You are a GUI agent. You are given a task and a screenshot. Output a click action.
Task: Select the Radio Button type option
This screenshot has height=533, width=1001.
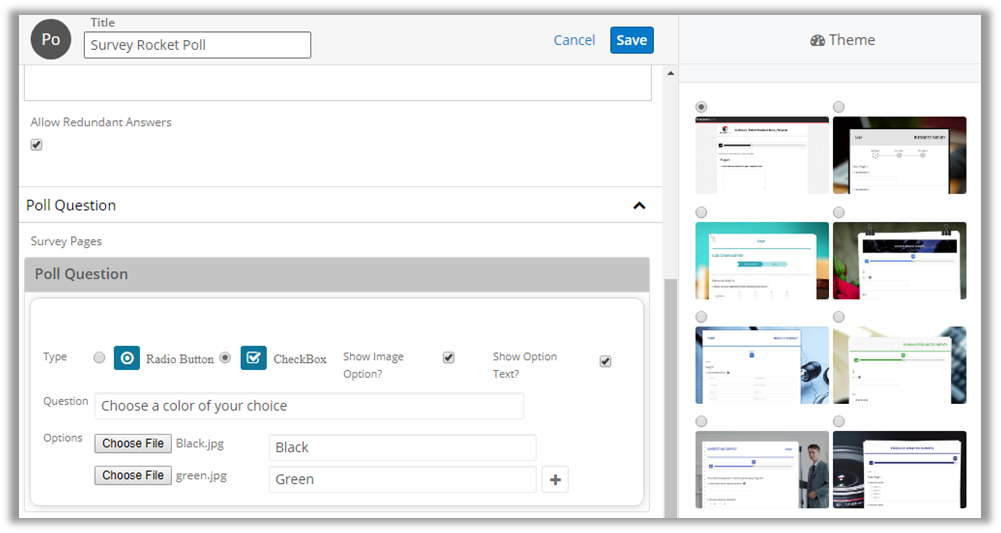pos(99,358)
